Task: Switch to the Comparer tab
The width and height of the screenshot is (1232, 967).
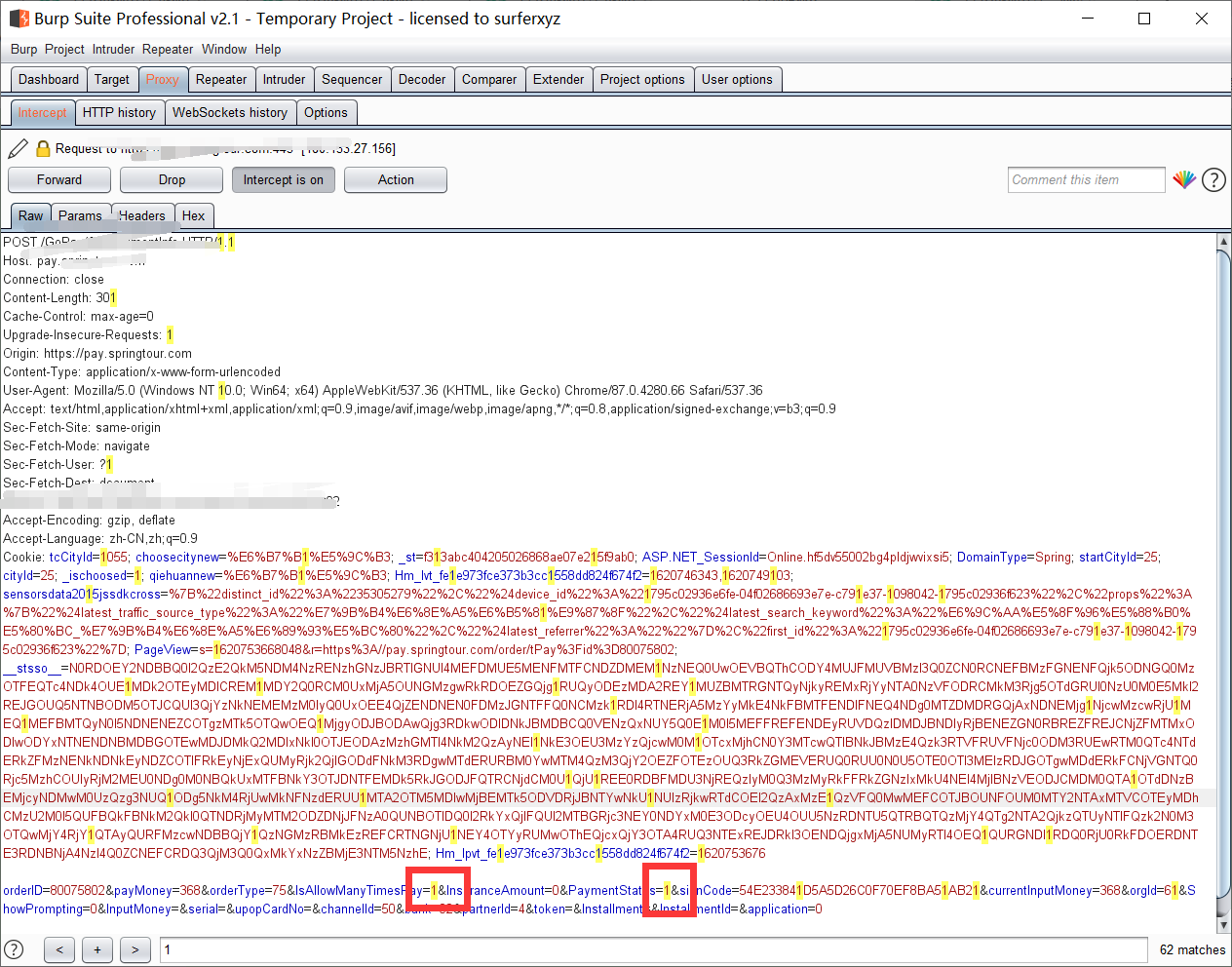Action: [x=489, y=79]
